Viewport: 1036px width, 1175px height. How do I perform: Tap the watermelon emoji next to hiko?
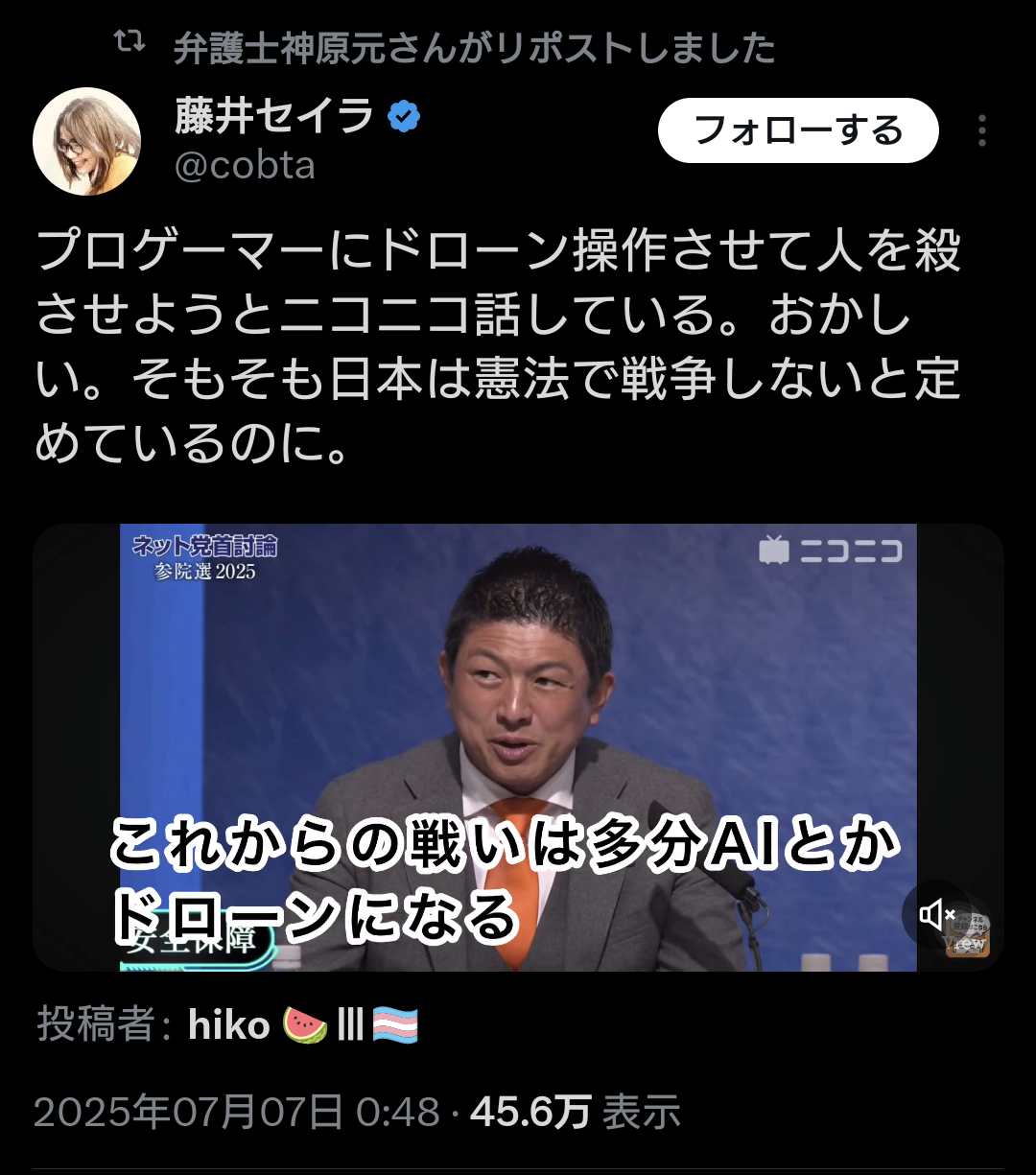click(305, 1025)
